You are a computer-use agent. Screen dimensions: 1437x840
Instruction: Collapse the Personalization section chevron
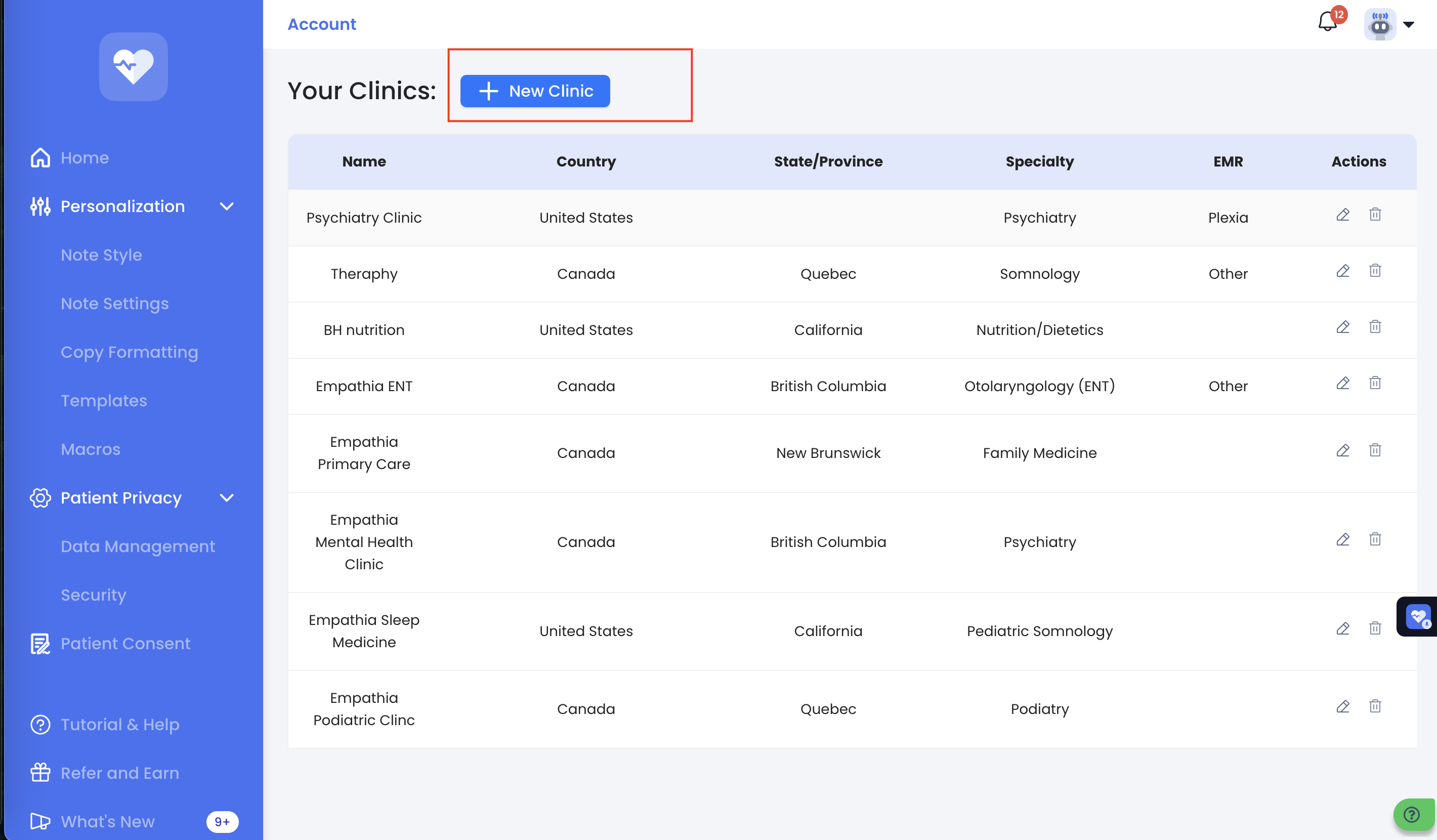click(x=226, y=206)
